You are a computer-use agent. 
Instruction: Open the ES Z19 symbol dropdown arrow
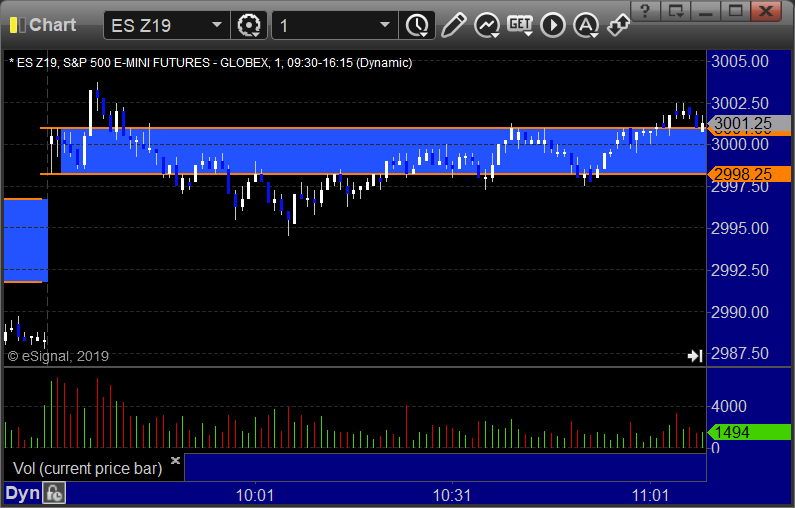217,25
